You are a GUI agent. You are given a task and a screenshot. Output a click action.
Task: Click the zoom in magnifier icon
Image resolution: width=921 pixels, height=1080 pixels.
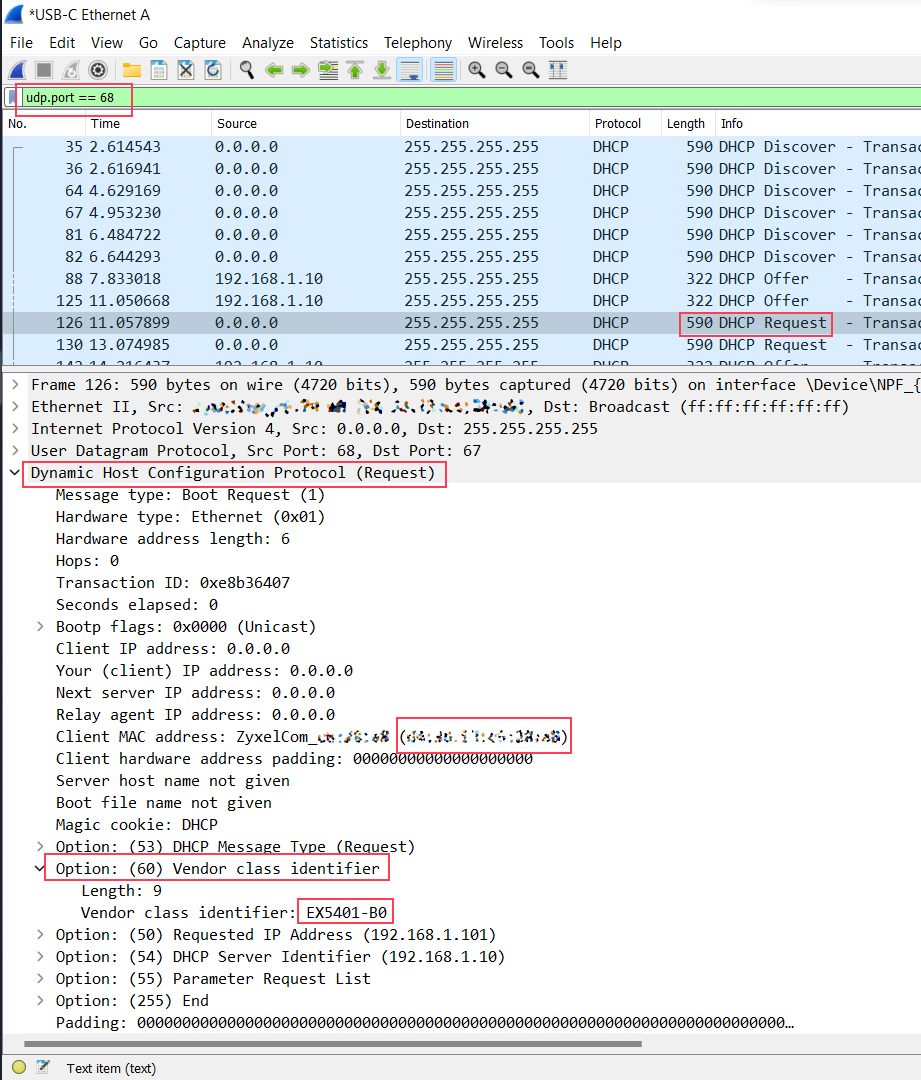(x=477, y=70)
